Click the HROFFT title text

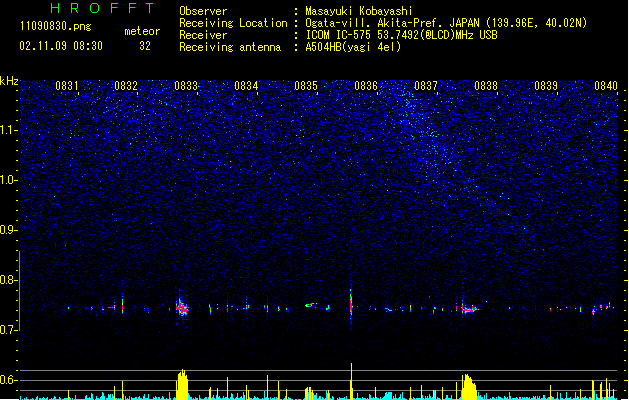pyautogui.click(x=102, y=8)
